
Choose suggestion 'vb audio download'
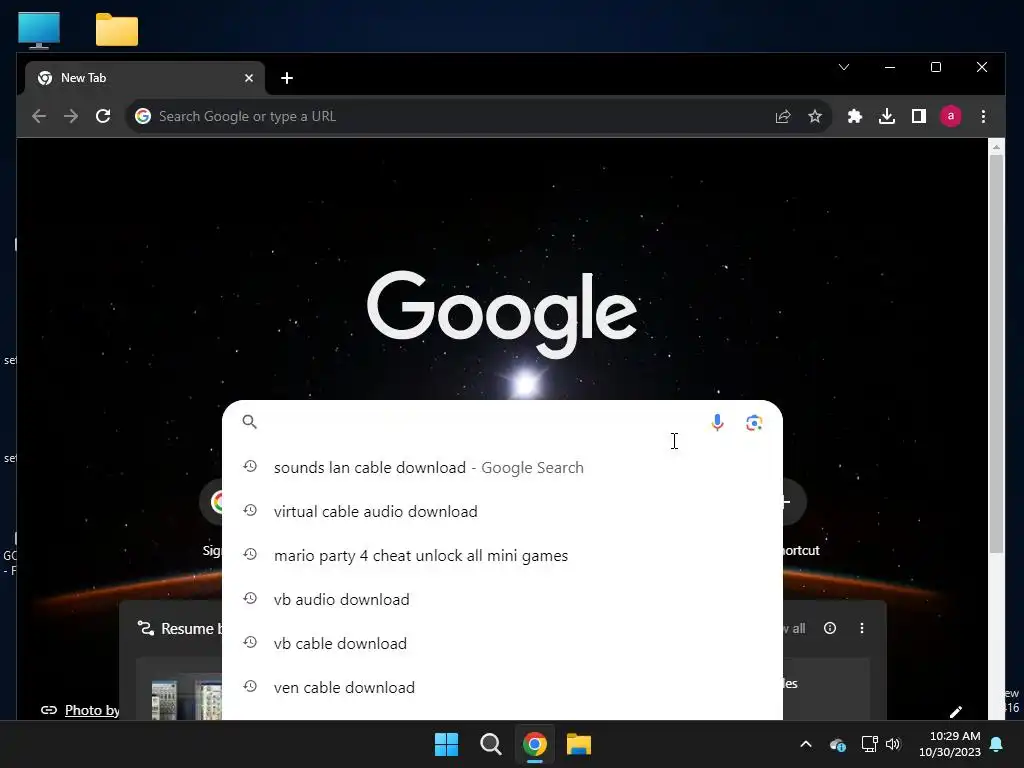502,600
